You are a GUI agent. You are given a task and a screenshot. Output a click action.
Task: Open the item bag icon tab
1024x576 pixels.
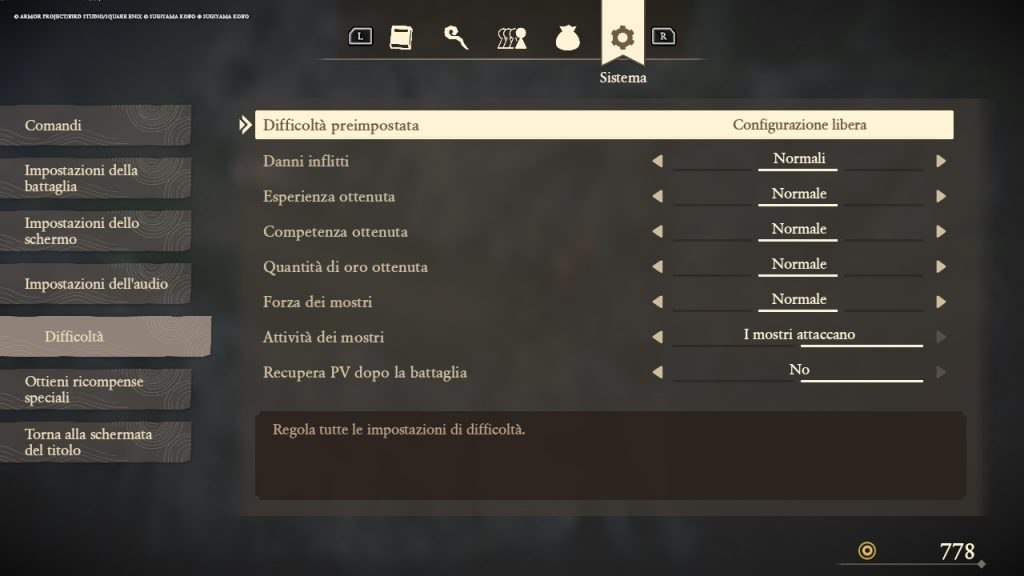tap(568, 38)
